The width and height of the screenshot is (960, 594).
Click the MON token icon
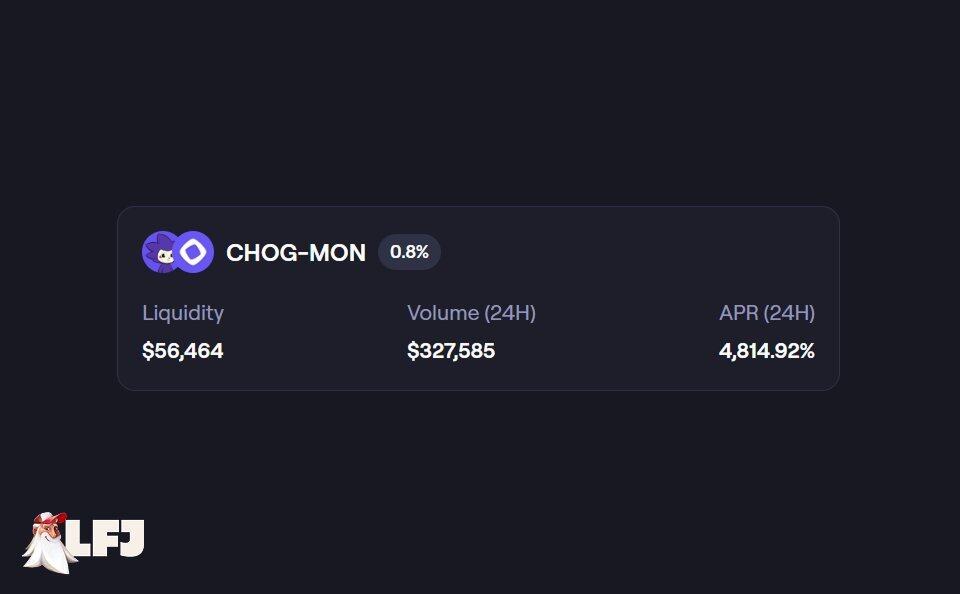[194, 252]
